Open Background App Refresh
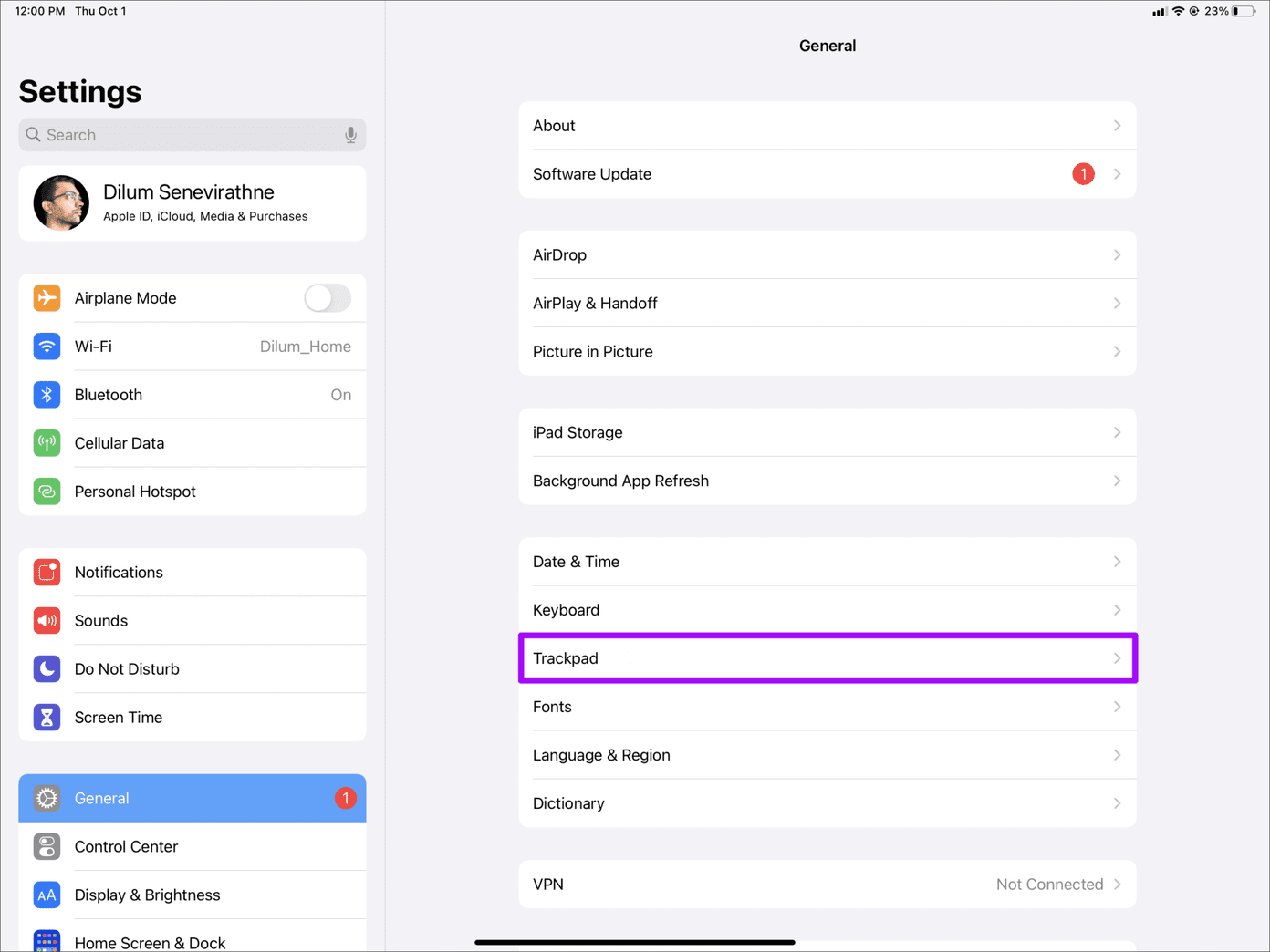1270x952 pixels. tap(828, 481)
